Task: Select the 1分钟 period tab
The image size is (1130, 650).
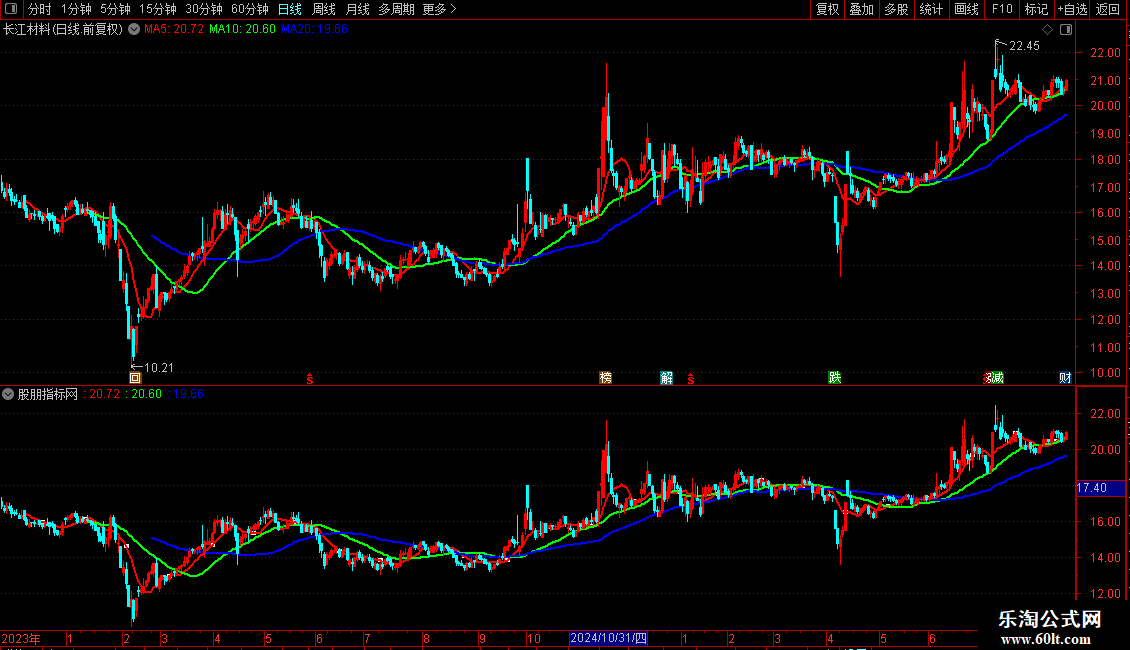Action: pos(76,9)
